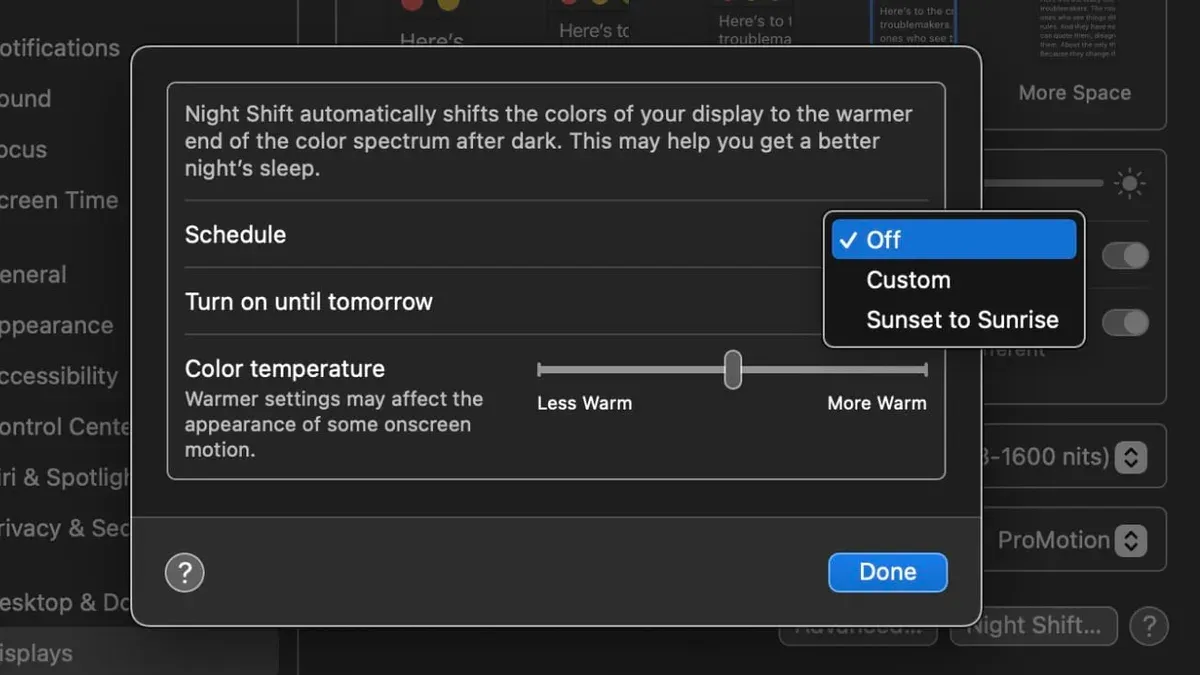Viewport: 1200px width, 675px height.
Task: Toggle the upper switch in Displays pane
Action: [x=1125, y=256]
